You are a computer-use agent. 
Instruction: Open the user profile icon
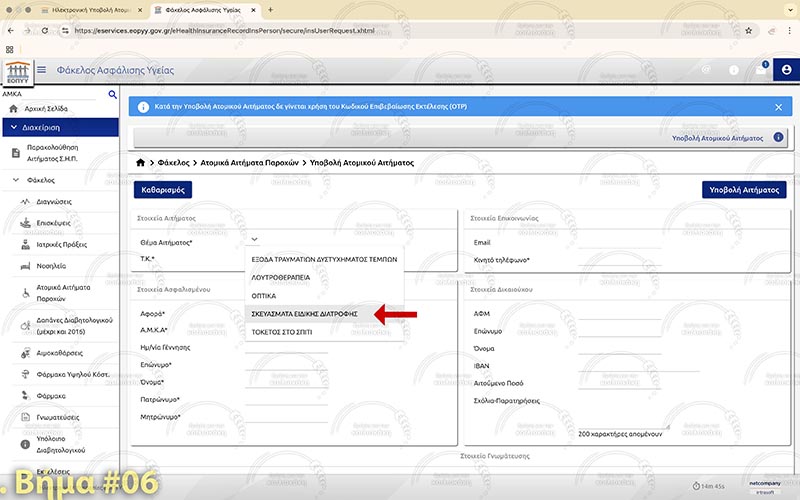click(x=786, y=70)
